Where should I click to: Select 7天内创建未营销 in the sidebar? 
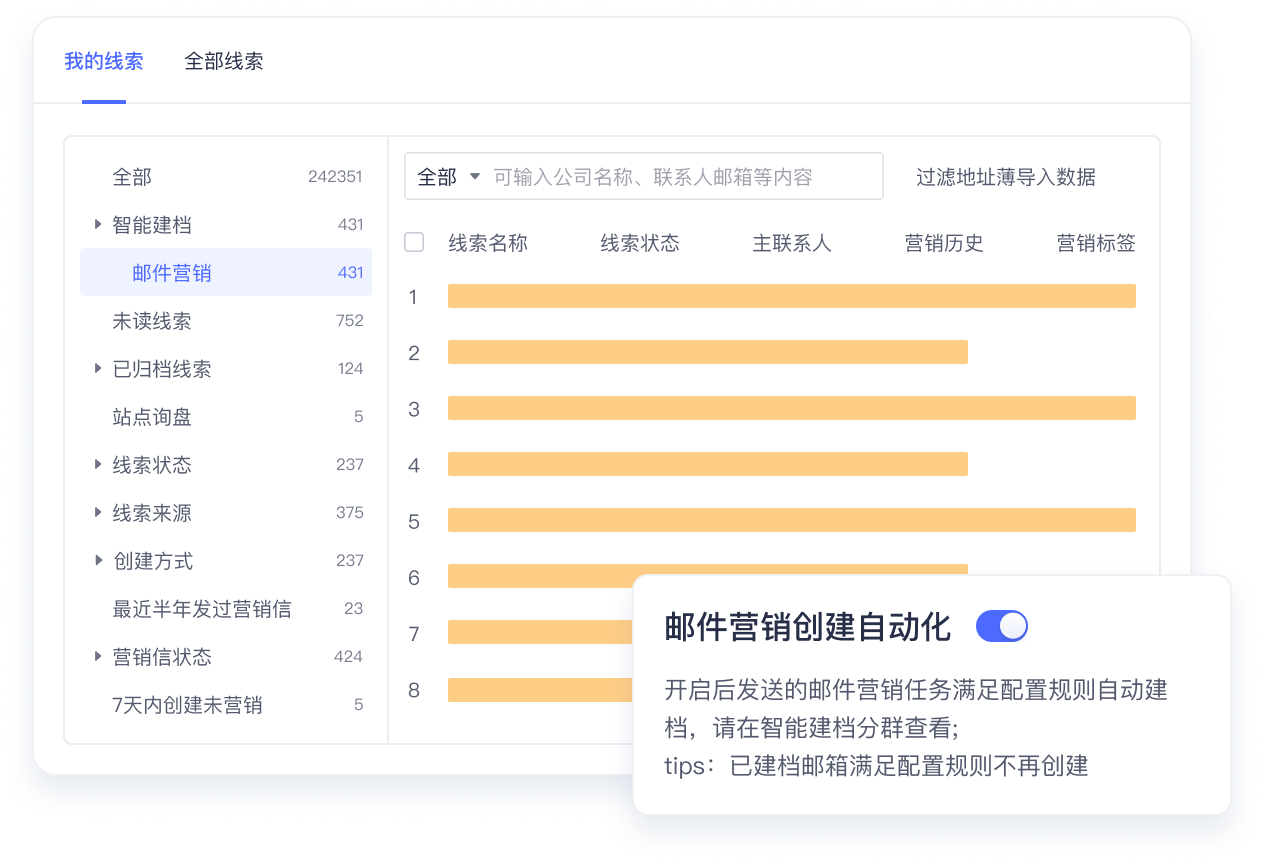(188, 704)
